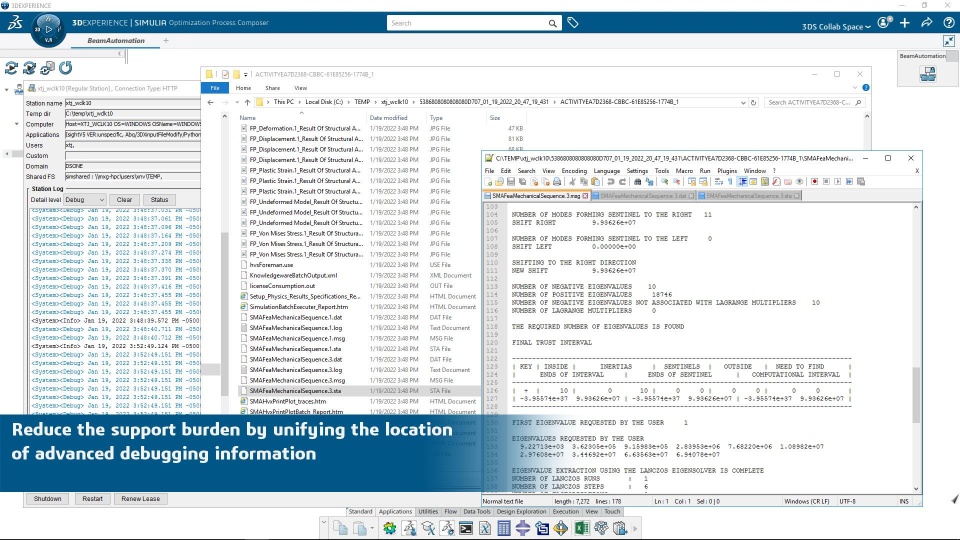Click the Clear station log button

[x=124, y=200]
